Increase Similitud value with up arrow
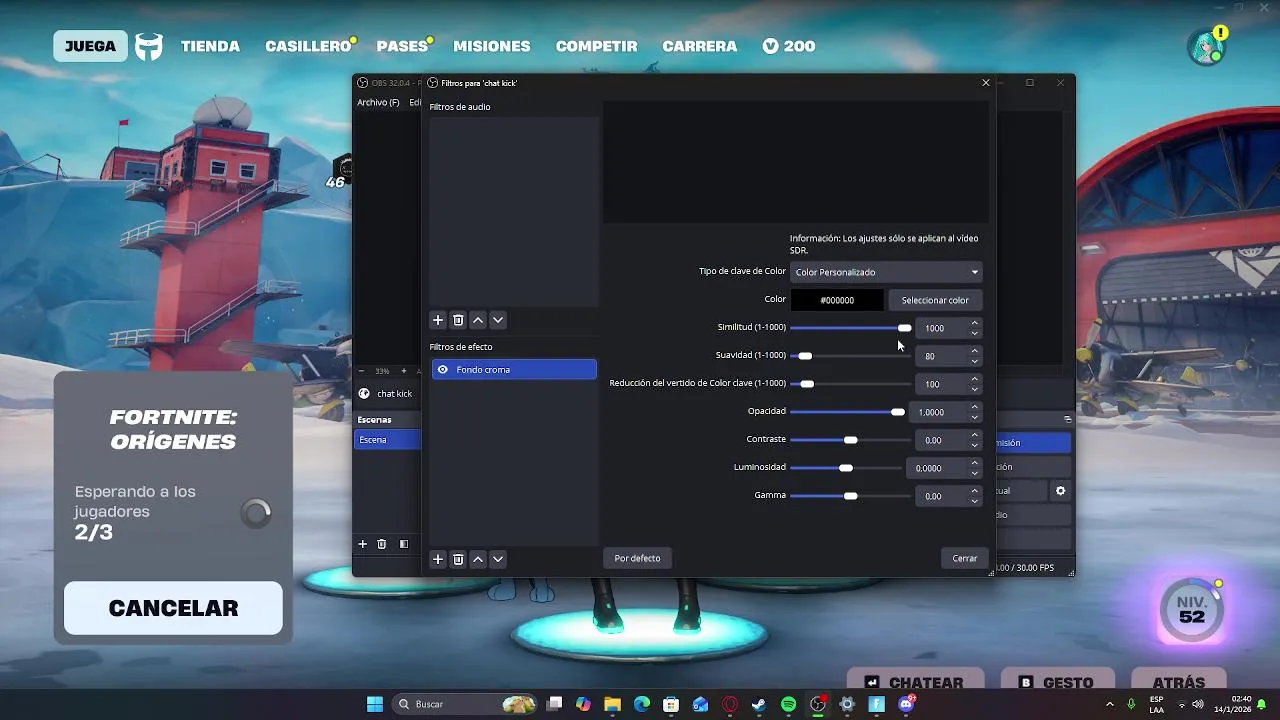 coord(975,323)
